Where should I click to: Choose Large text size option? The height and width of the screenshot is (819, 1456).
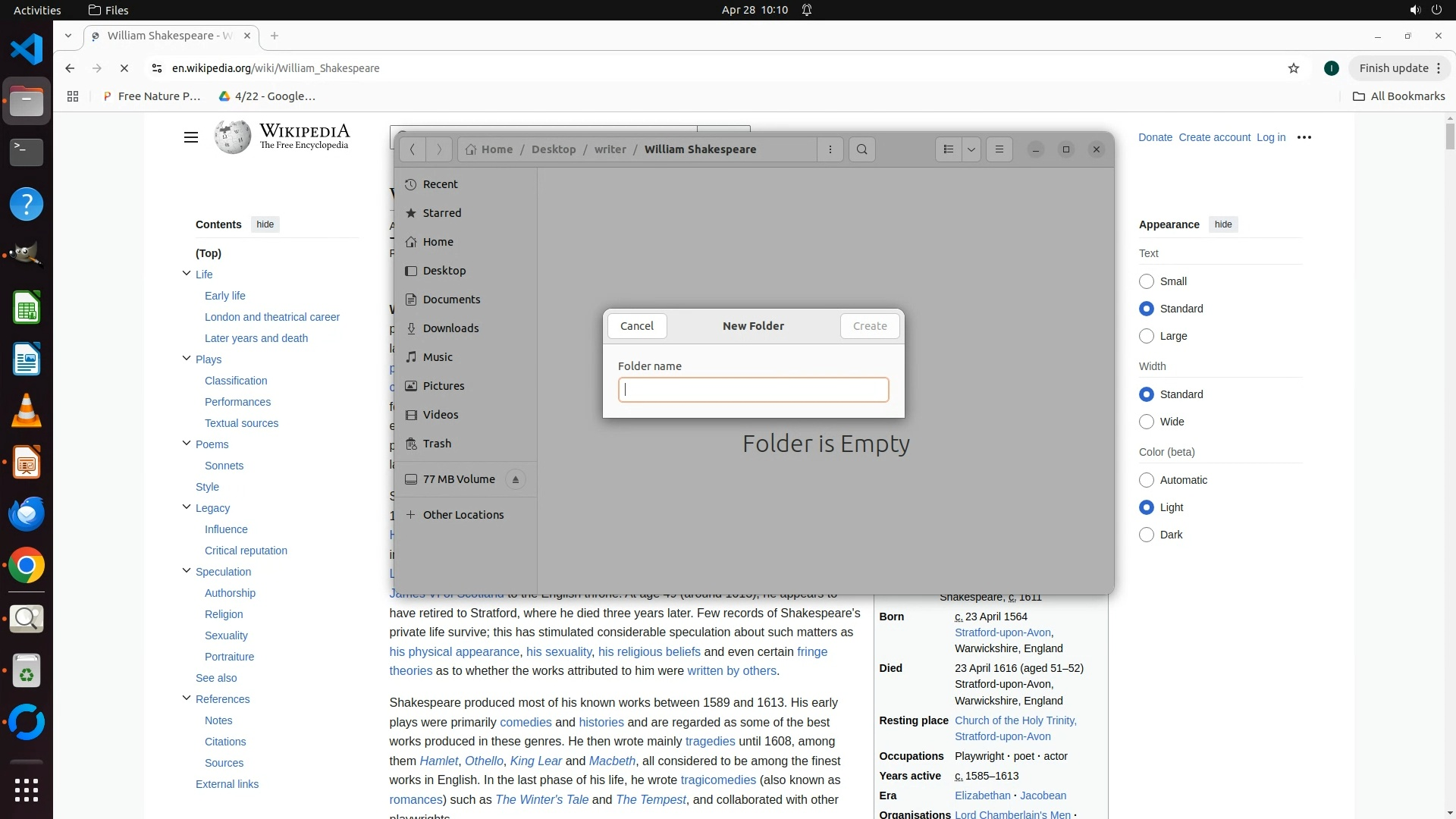(x=1147, y=336)
